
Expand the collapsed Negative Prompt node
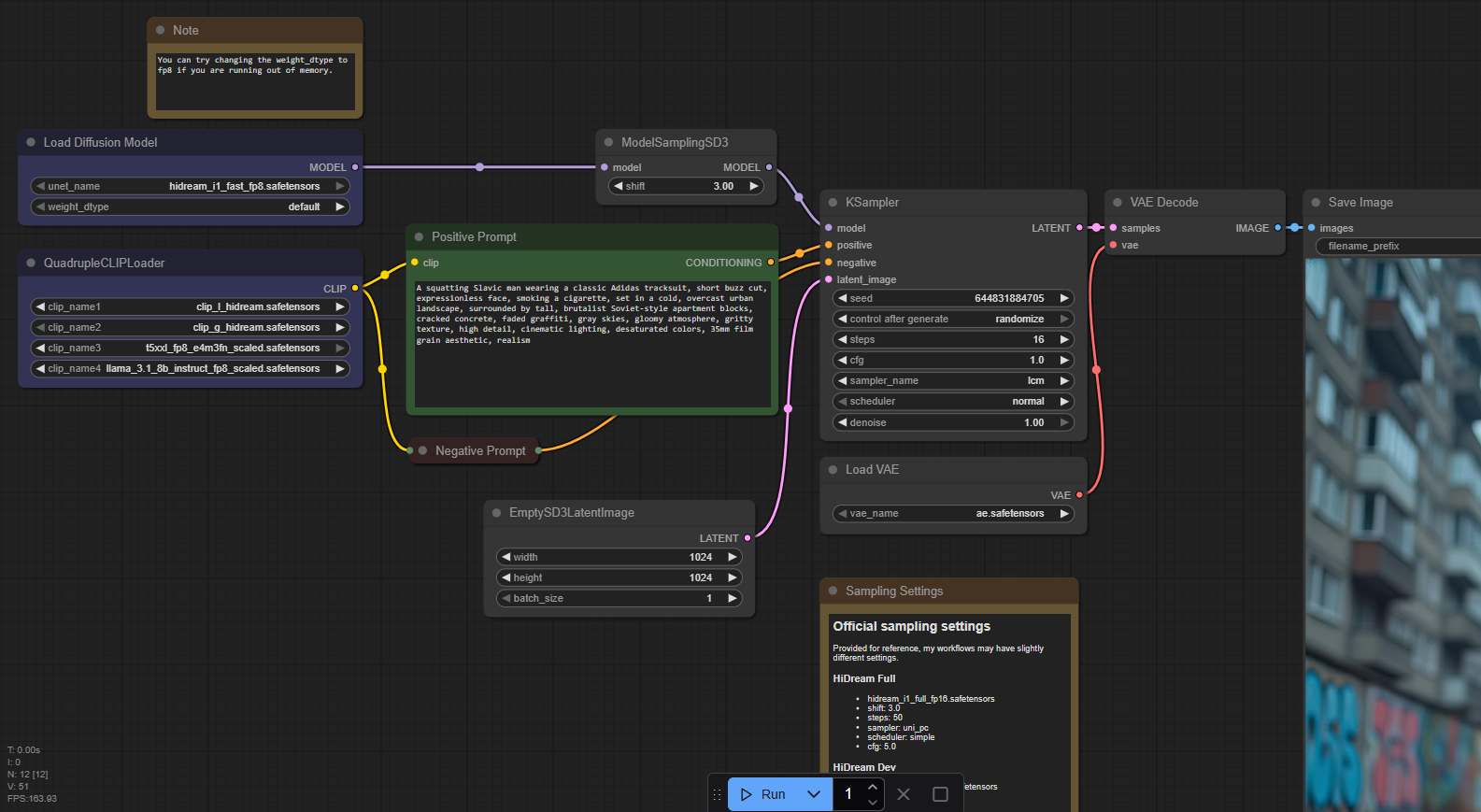click(x=422, y=451)
